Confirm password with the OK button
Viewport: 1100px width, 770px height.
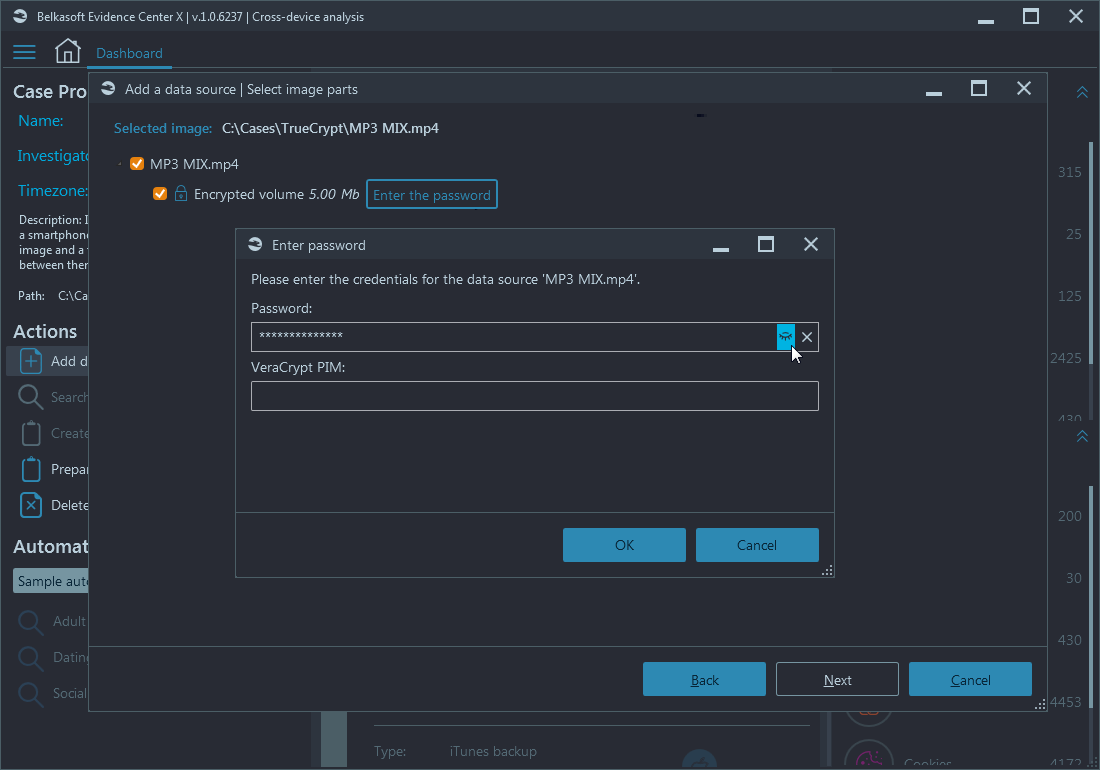pyautogui.click(x=624, y=545)
